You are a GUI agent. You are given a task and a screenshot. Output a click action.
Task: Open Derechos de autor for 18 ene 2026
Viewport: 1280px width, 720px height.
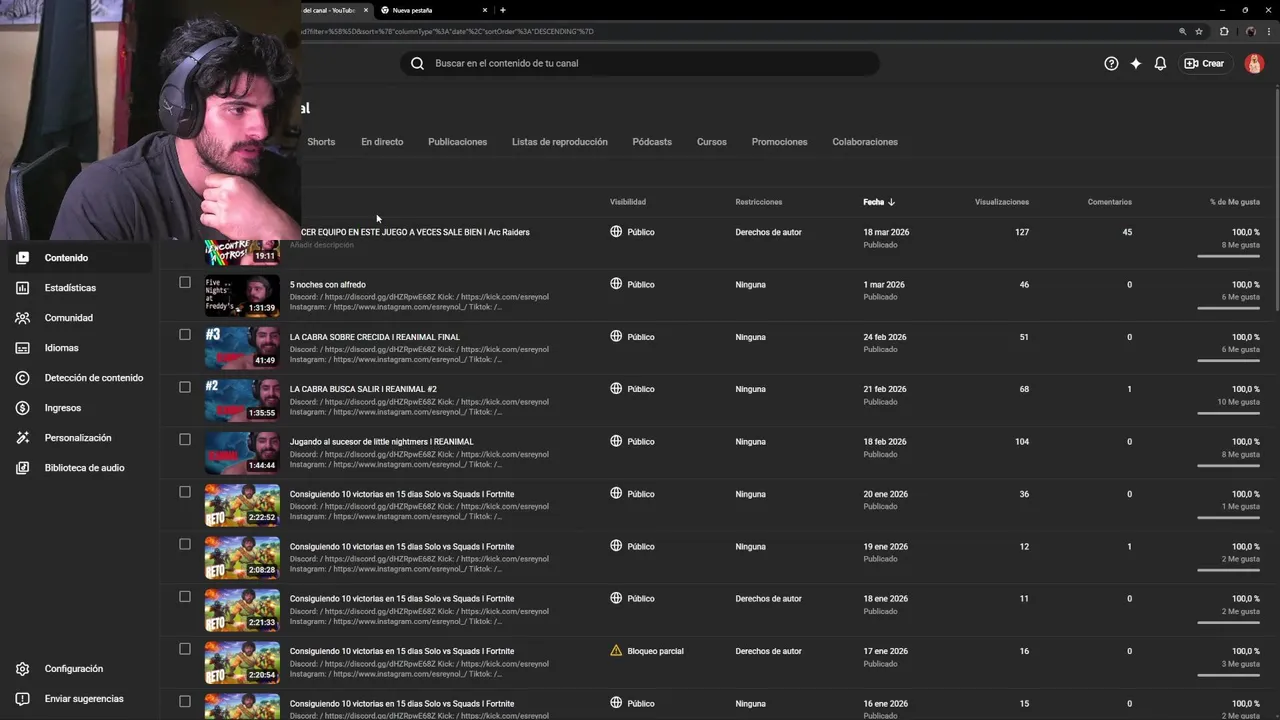pyautogui.click(x=768, y=599)
